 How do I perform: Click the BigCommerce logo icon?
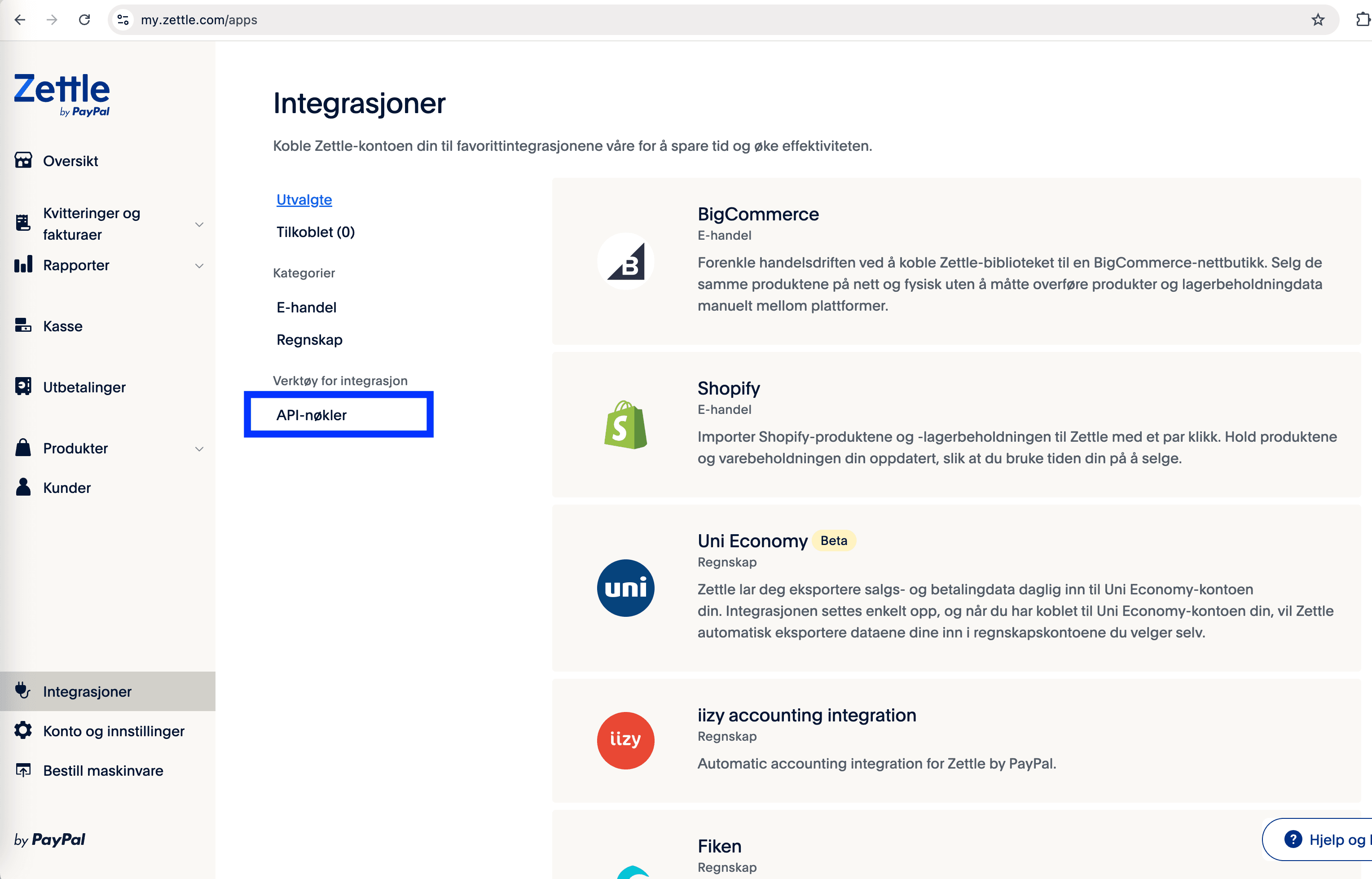(625, 261)
